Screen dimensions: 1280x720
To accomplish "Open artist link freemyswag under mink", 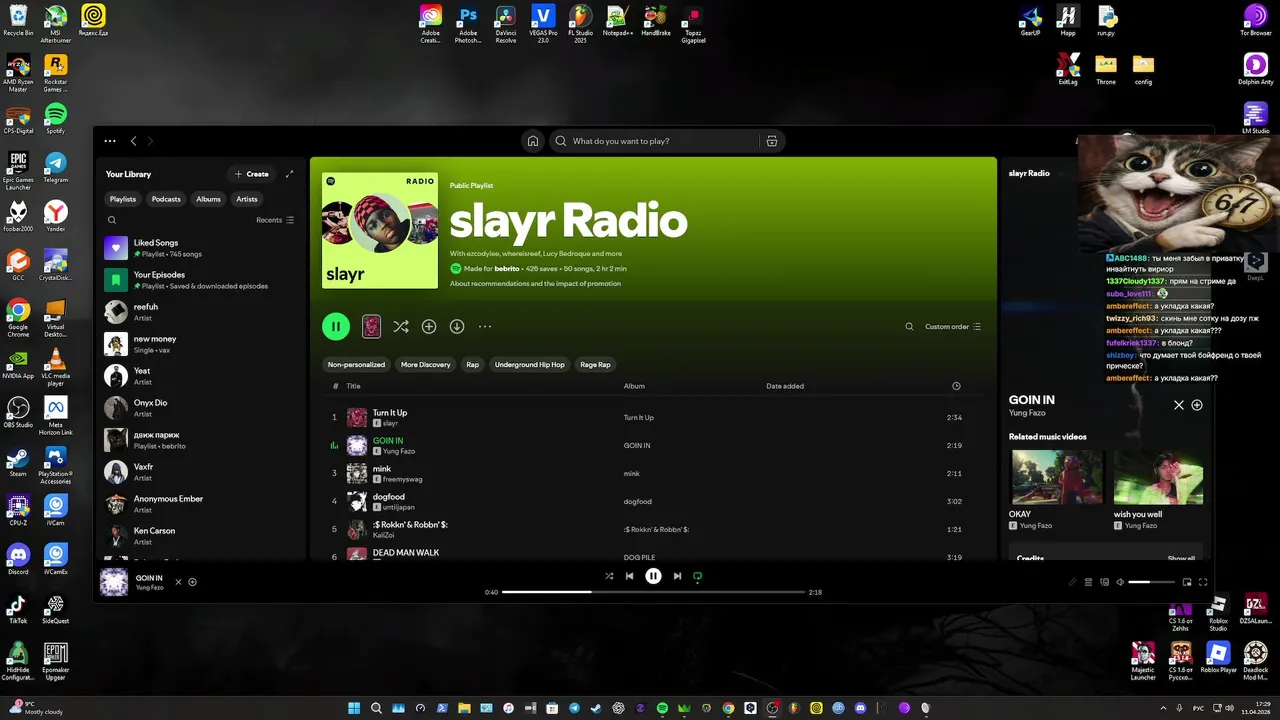I will click(403, 479).
